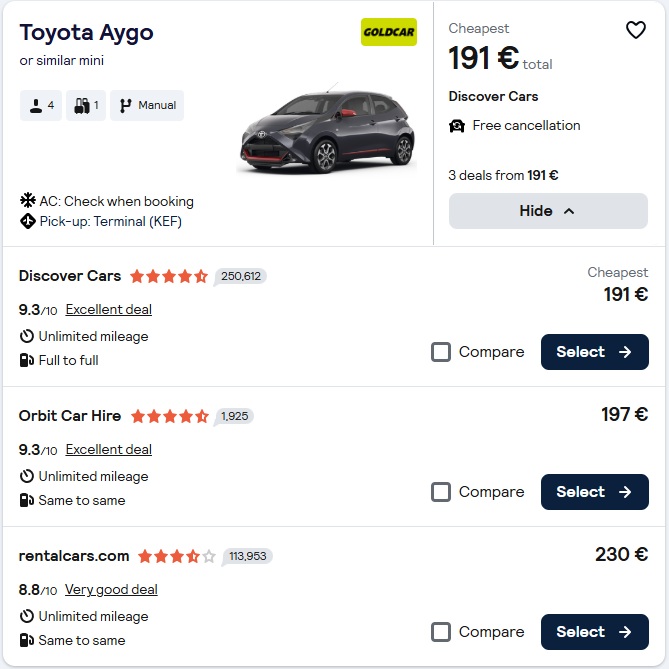Click the manual transmission icon

[x=126, y=105]
